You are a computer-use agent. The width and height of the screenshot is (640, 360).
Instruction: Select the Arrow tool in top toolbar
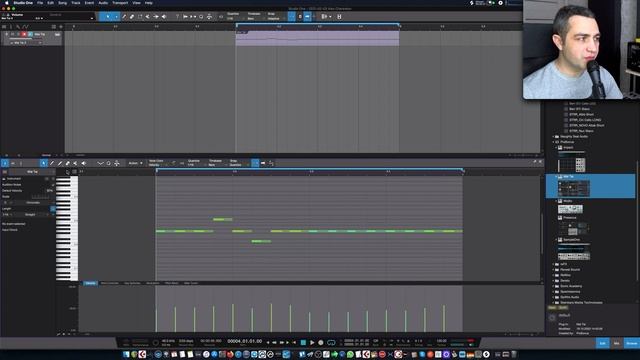point(108,17)
